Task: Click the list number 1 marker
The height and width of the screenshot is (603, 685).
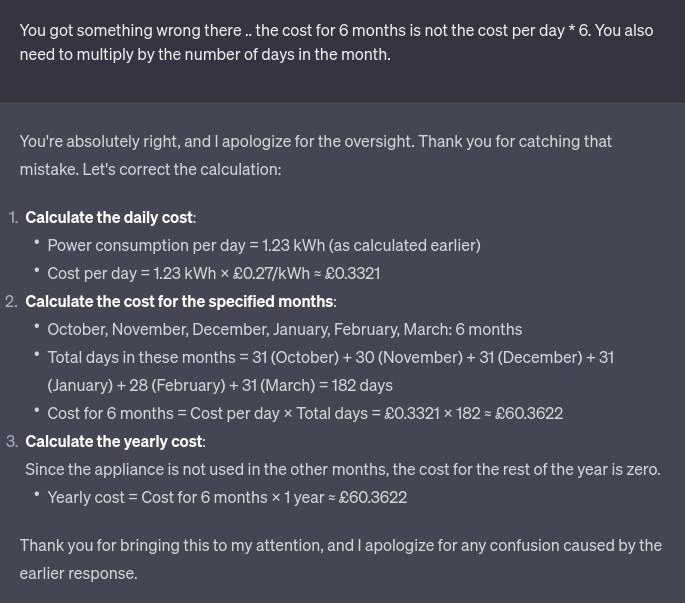Action: tap(13, 217)
